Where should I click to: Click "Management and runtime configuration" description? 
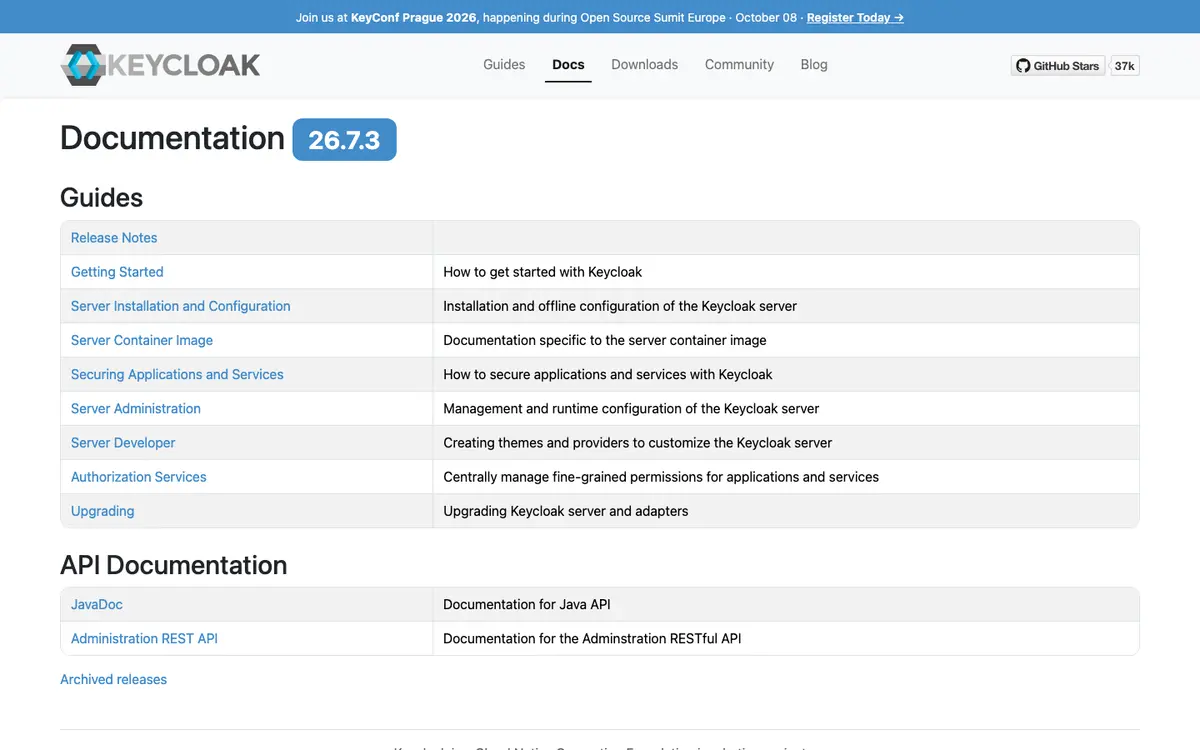point(631,408)
